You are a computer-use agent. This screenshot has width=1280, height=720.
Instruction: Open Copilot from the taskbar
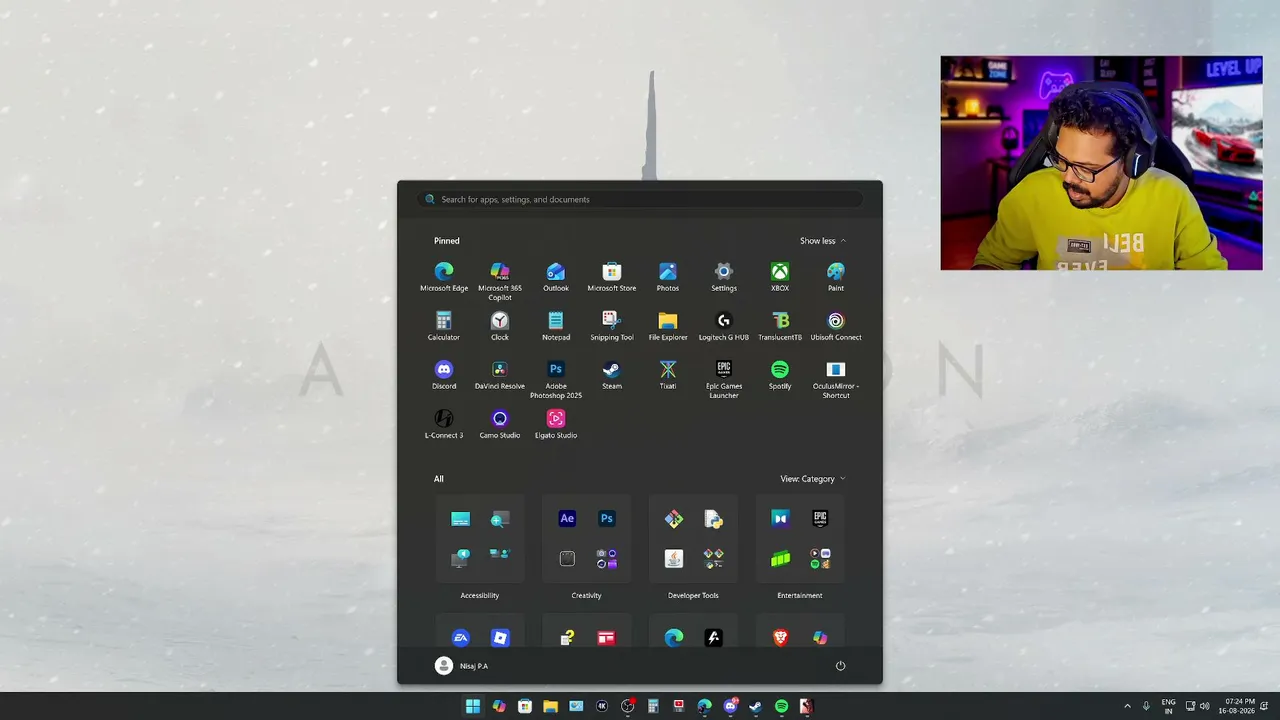pyautogui.click(x=499, y=706)
